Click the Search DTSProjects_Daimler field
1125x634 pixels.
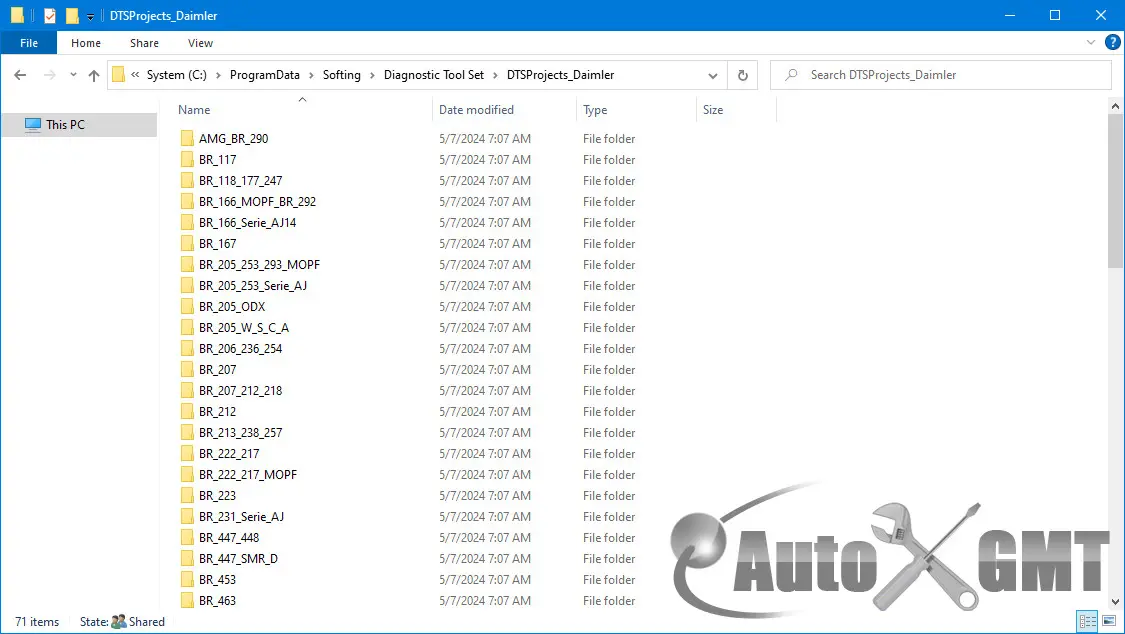(x=941, y=75)
